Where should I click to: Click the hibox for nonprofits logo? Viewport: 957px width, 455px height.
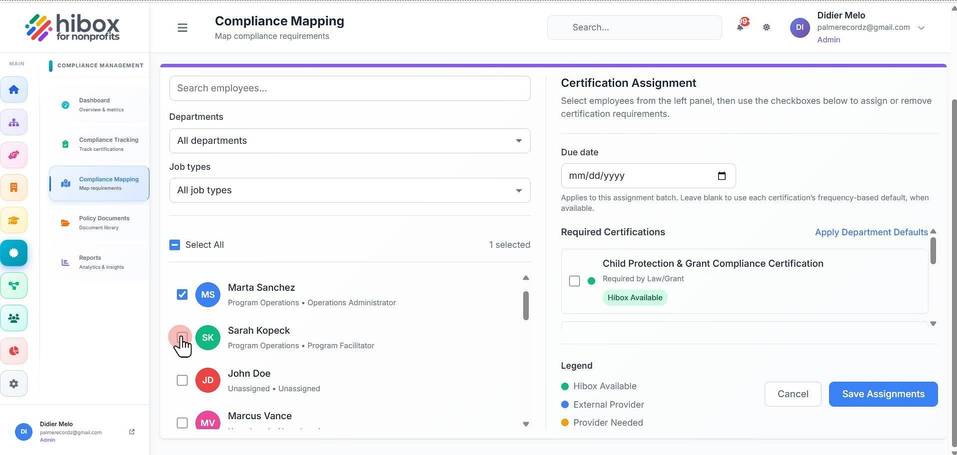tap(73, 28)
